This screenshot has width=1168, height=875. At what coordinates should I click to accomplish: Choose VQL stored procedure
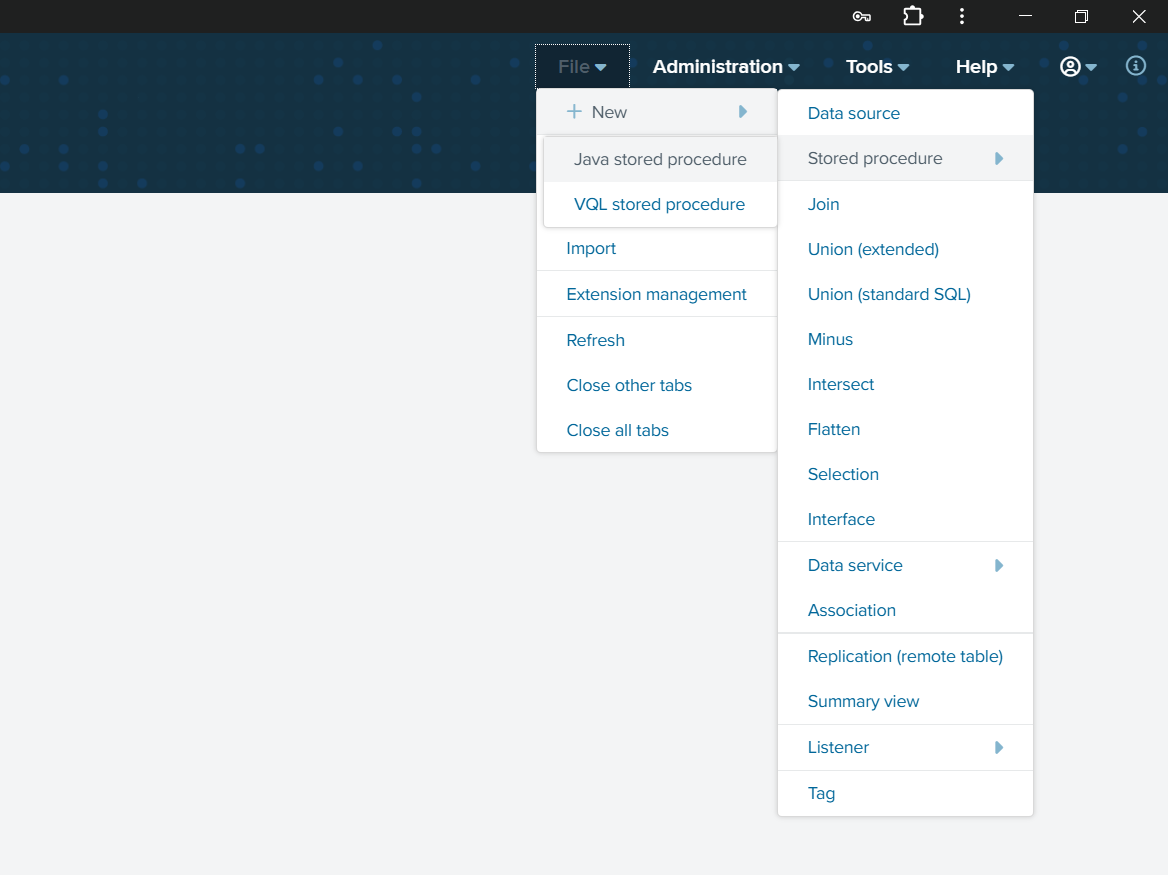pyautogui.click(x=660, y=204)
